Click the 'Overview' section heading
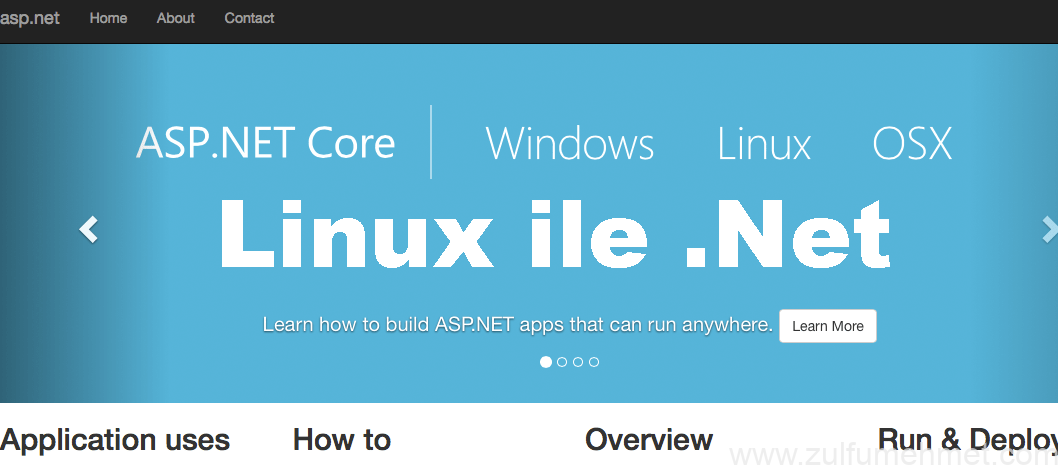Screen dimensions: 1058x465 coord(649,440)
